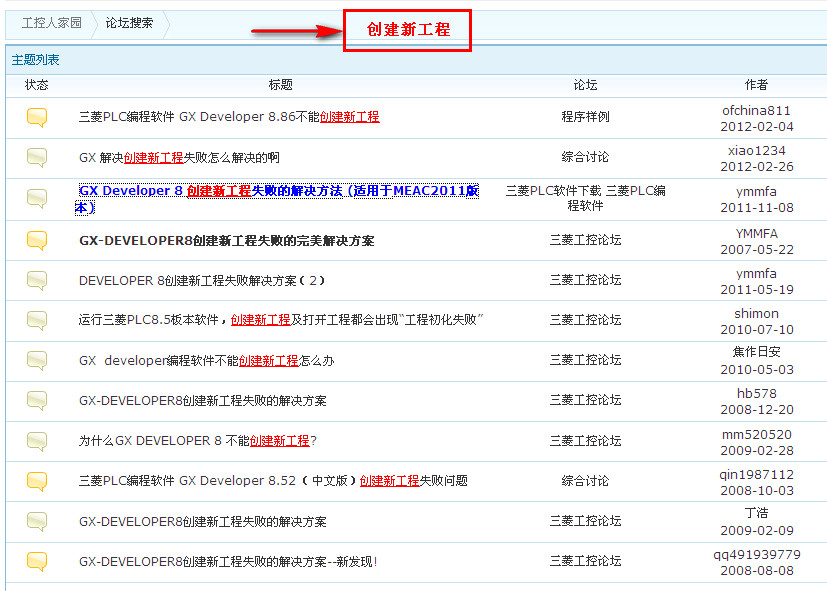Go to 论坛搜索 breadcrumb item

tap(130, 23)
